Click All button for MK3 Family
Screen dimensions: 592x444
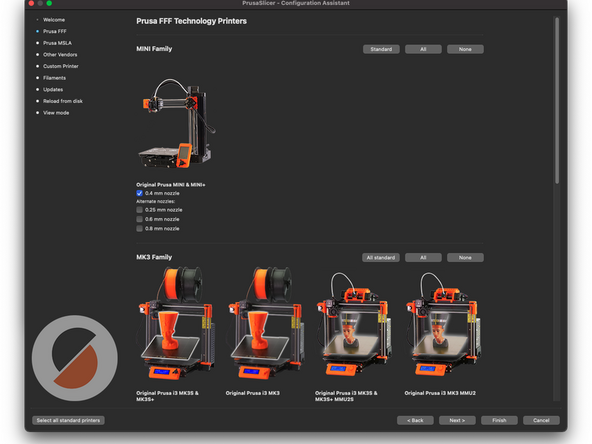click(423, 257)
